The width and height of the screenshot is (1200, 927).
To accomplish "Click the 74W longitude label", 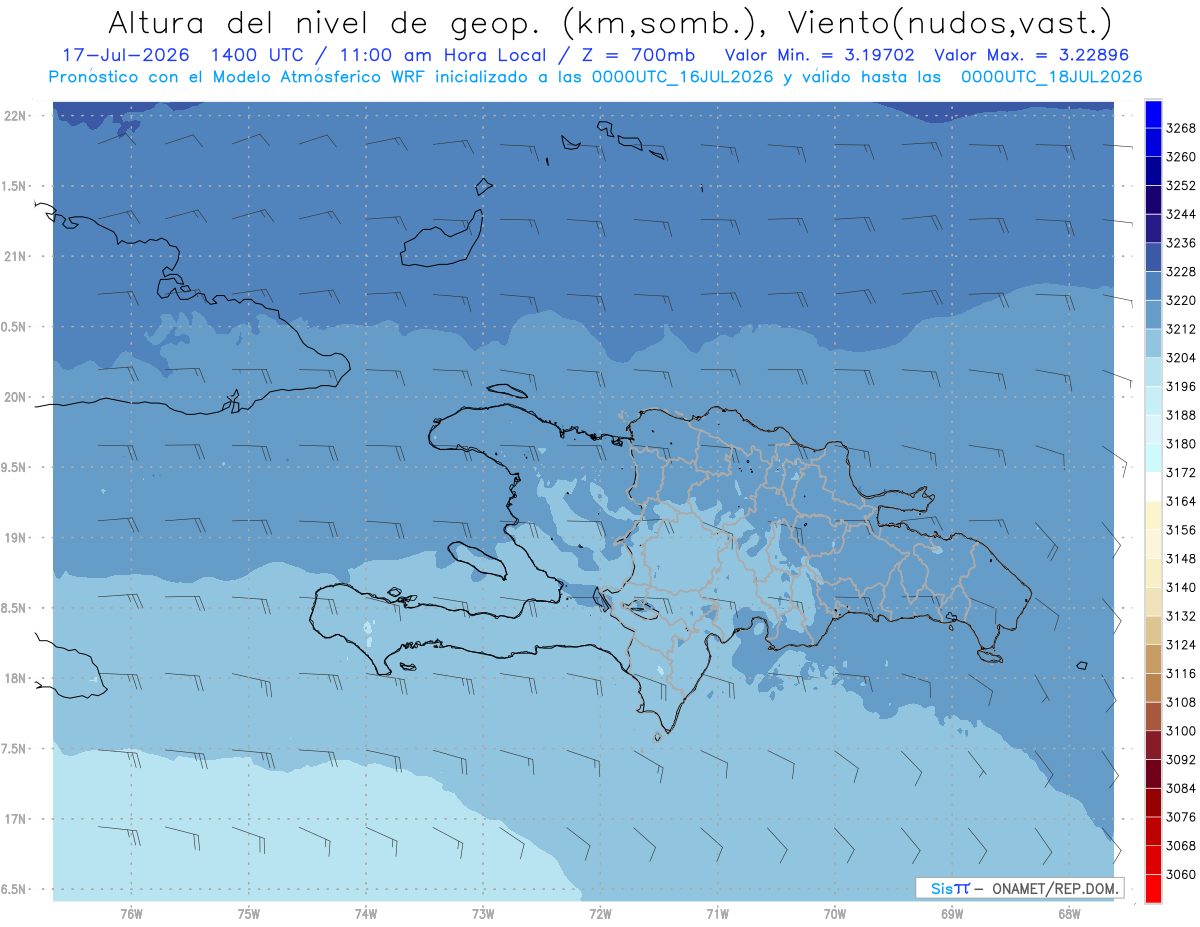I will tap(366, 913).
